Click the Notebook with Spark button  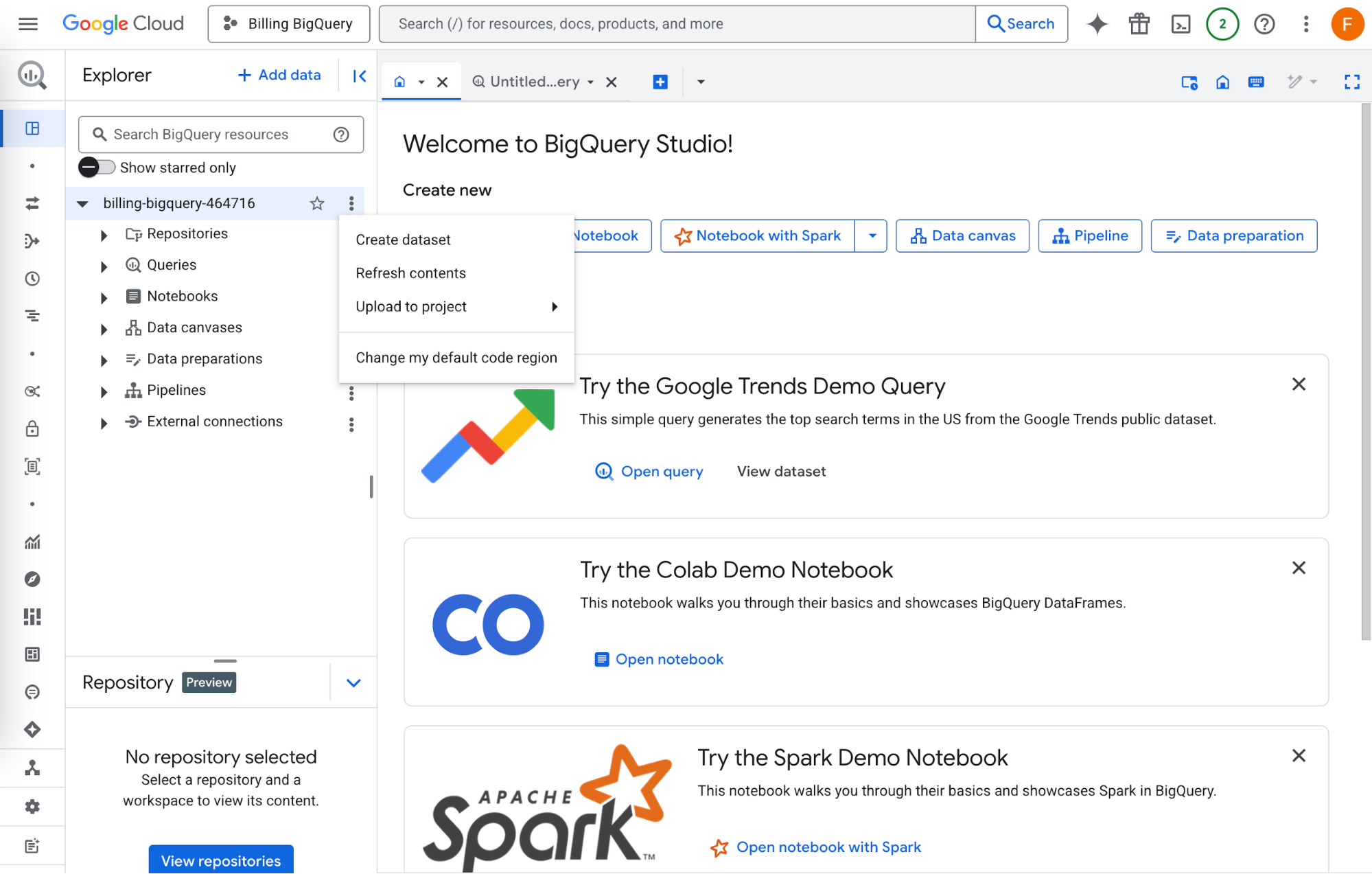point(758,236)
